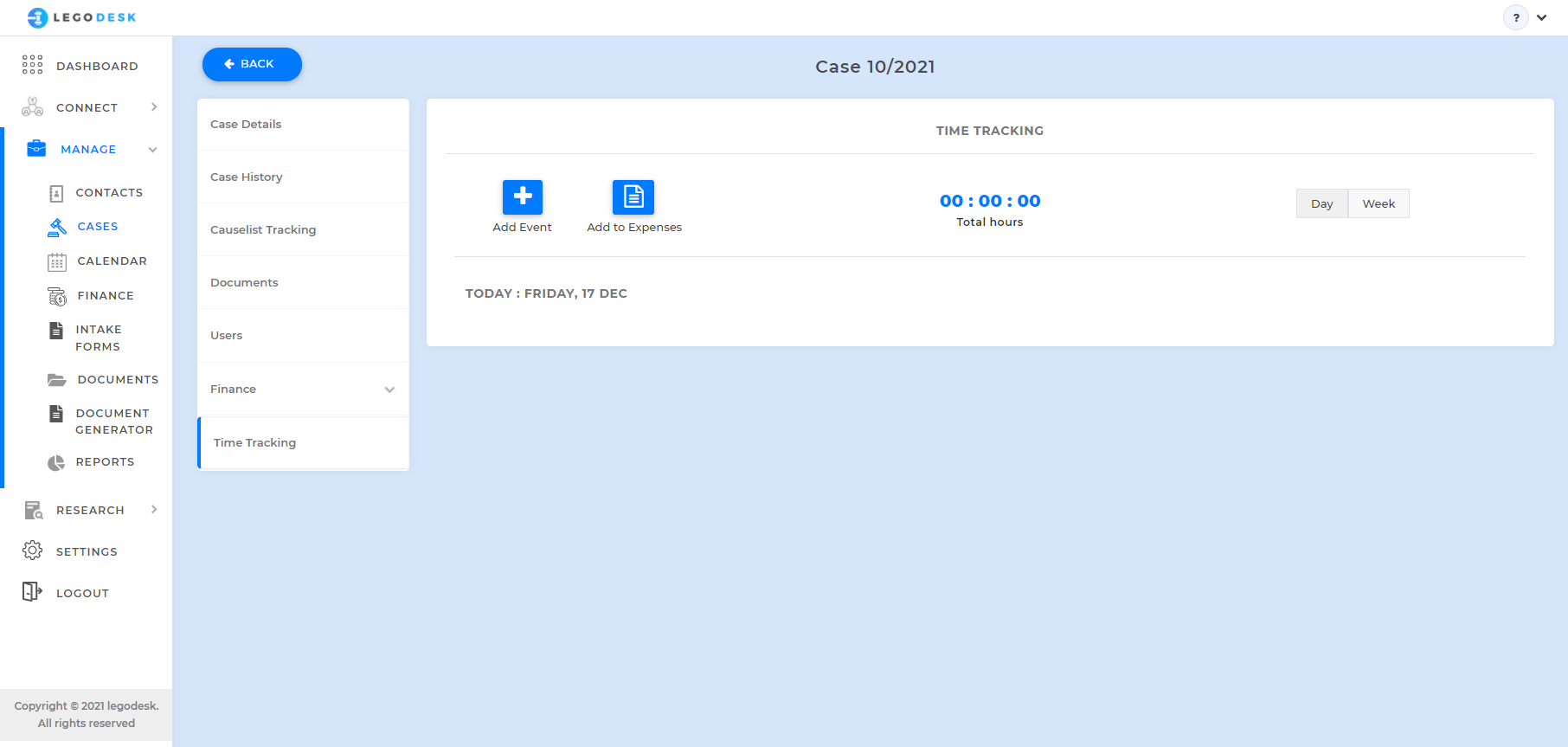Expand the case Finance tab chevron

point(389,390)
